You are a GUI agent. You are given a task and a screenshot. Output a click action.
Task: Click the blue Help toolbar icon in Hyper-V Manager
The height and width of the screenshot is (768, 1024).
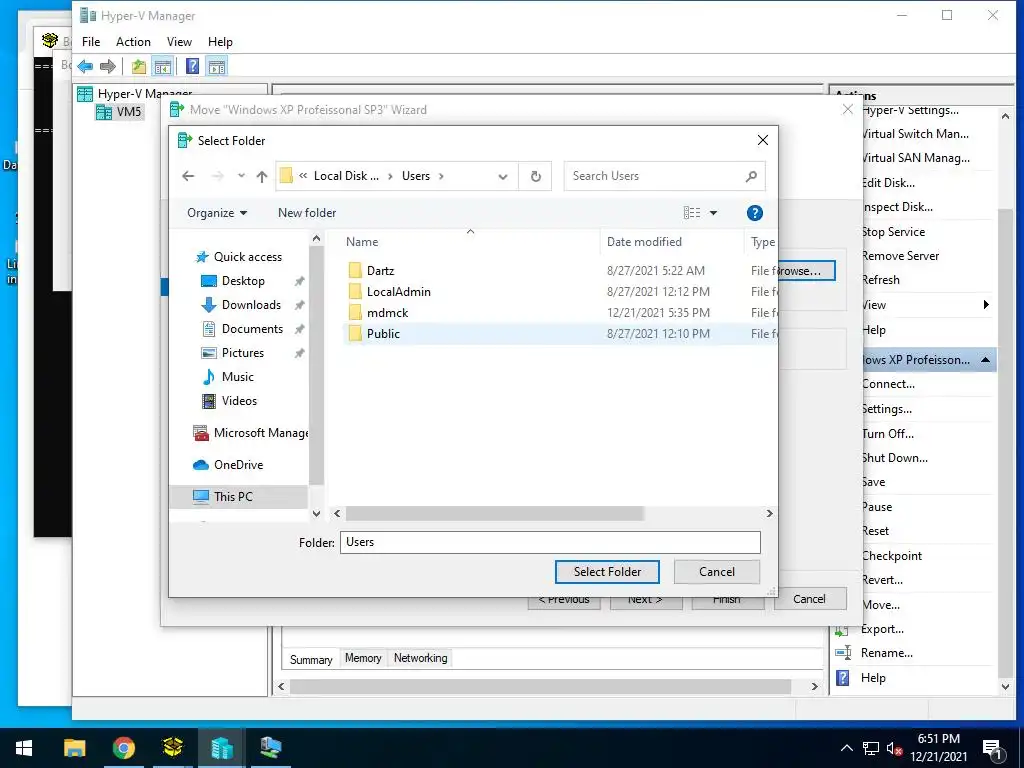point(193,66)
